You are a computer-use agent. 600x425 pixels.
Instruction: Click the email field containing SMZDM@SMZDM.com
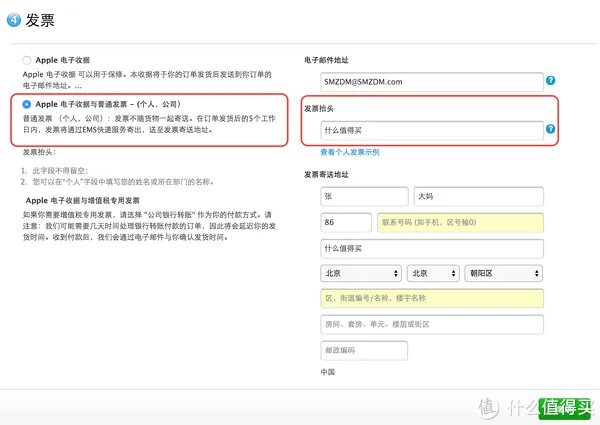(432, 82)
